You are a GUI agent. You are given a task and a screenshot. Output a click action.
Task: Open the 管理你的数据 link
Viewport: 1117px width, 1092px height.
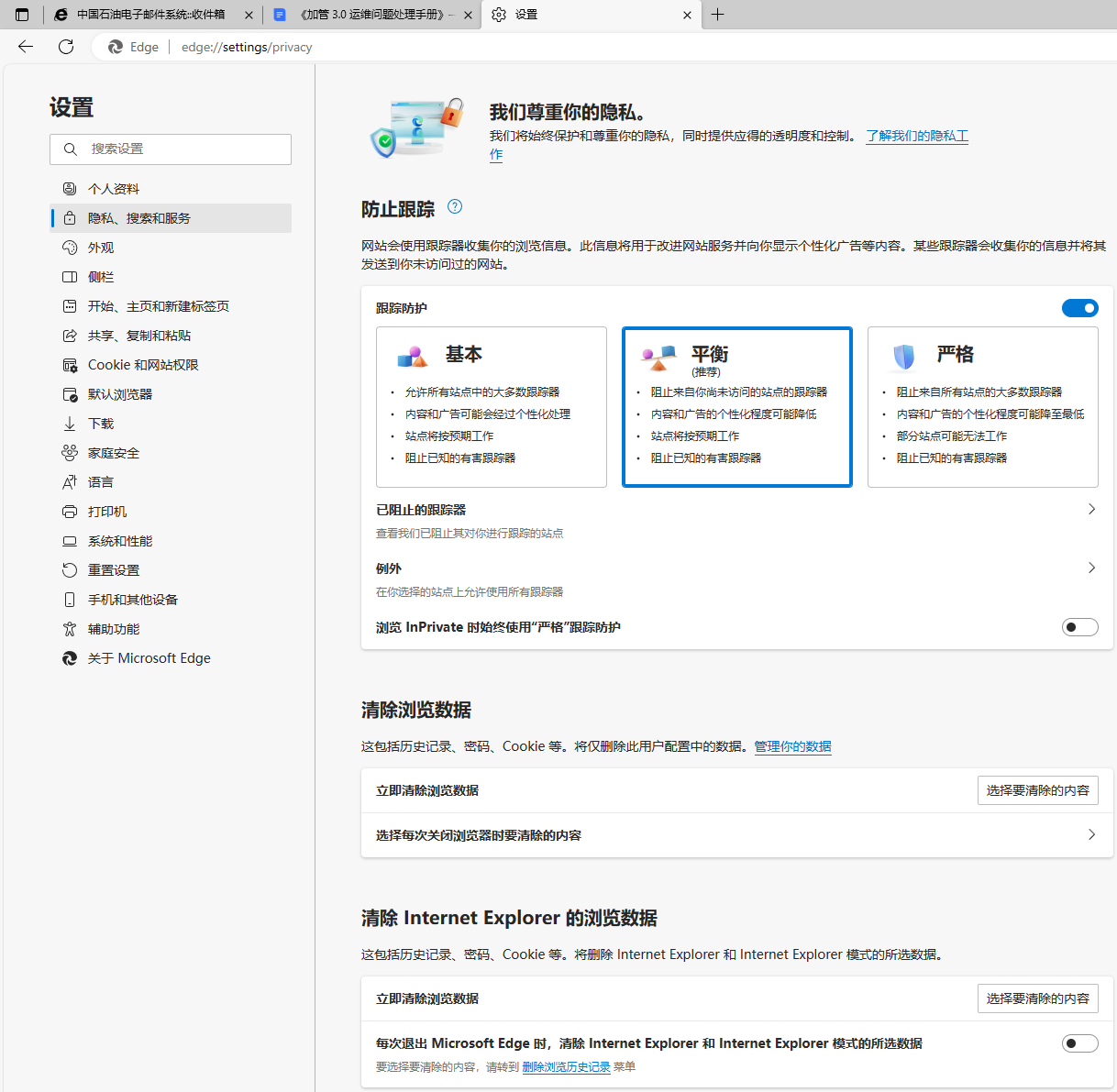[792, 746]
